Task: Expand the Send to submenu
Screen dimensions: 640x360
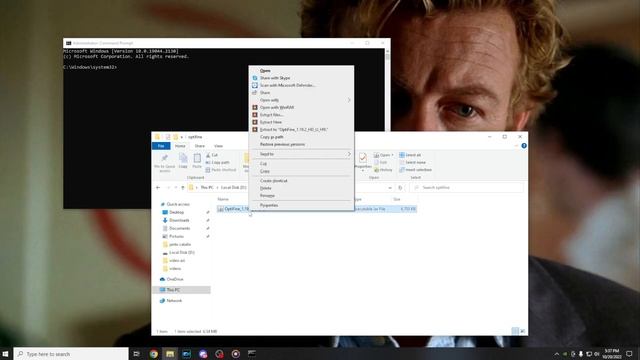Action: [302, 154]
